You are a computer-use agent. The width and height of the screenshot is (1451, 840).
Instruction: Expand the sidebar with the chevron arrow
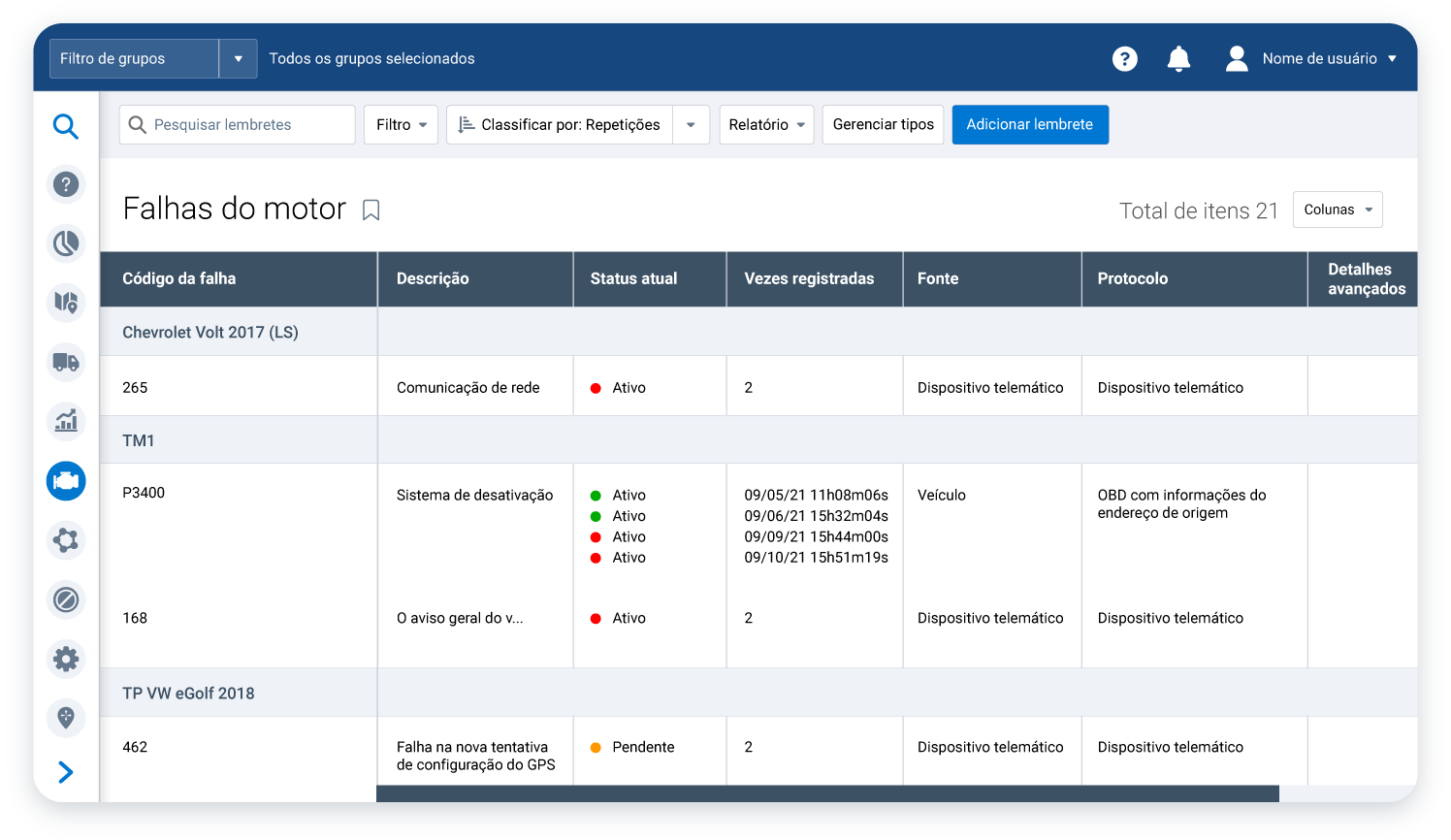[65, 772]
